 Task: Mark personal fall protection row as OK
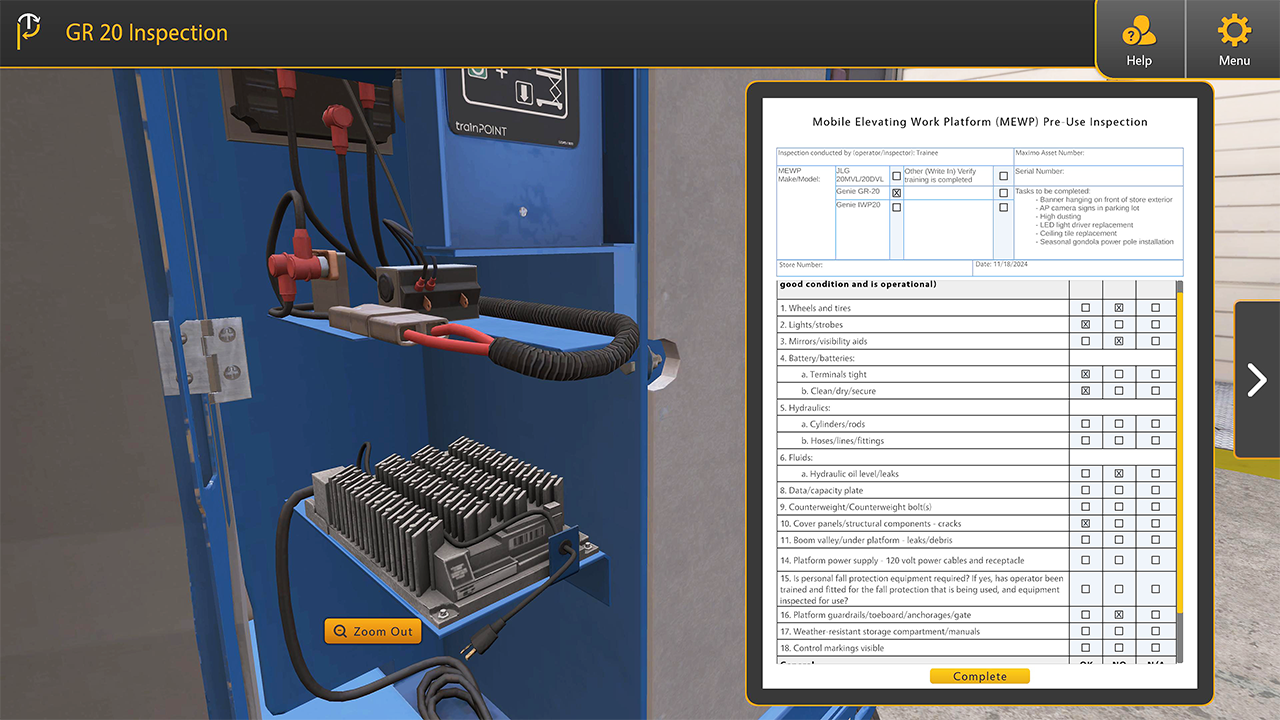1086,589
